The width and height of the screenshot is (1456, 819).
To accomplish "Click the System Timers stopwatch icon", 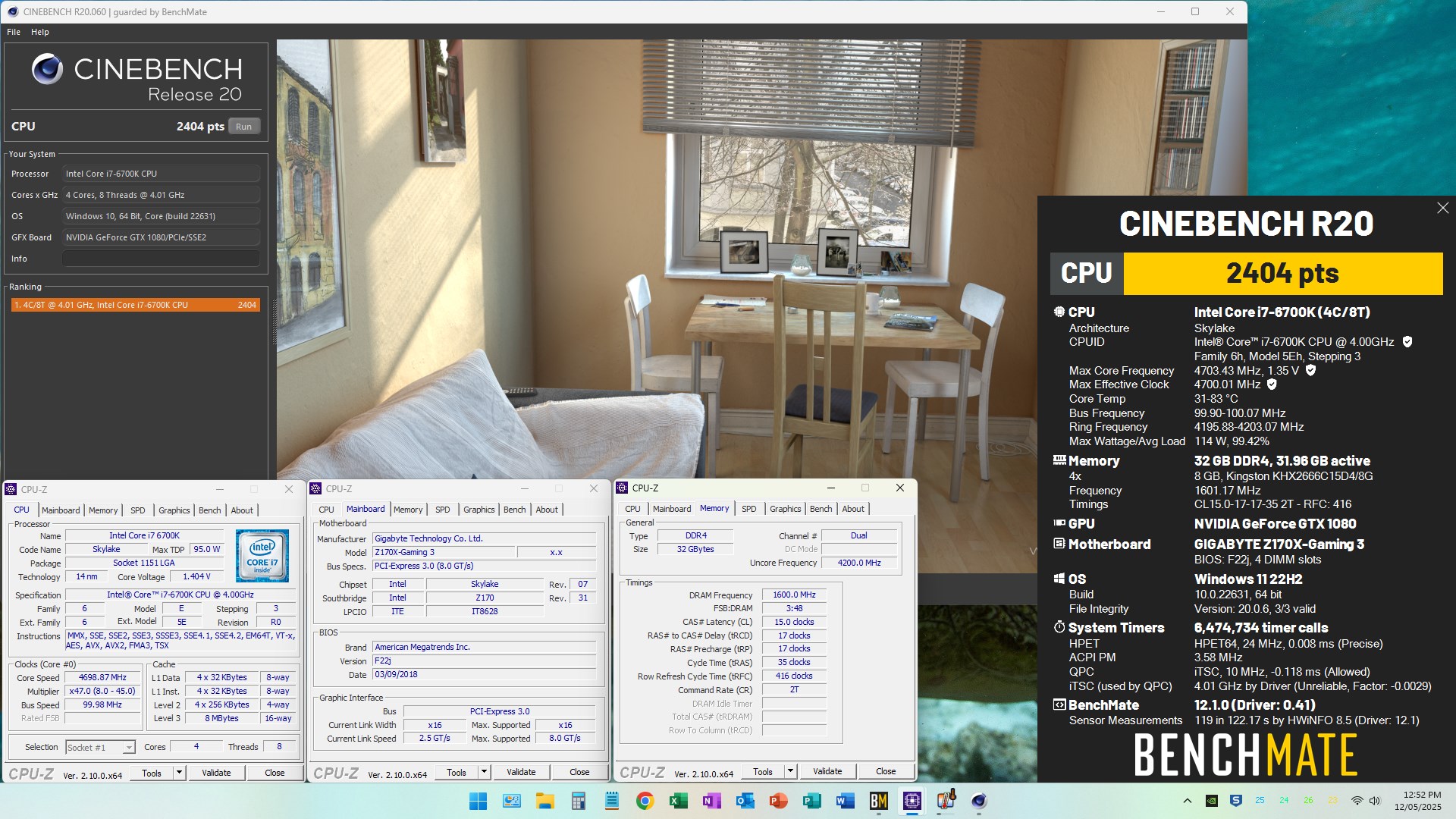I will point(1059,627).
